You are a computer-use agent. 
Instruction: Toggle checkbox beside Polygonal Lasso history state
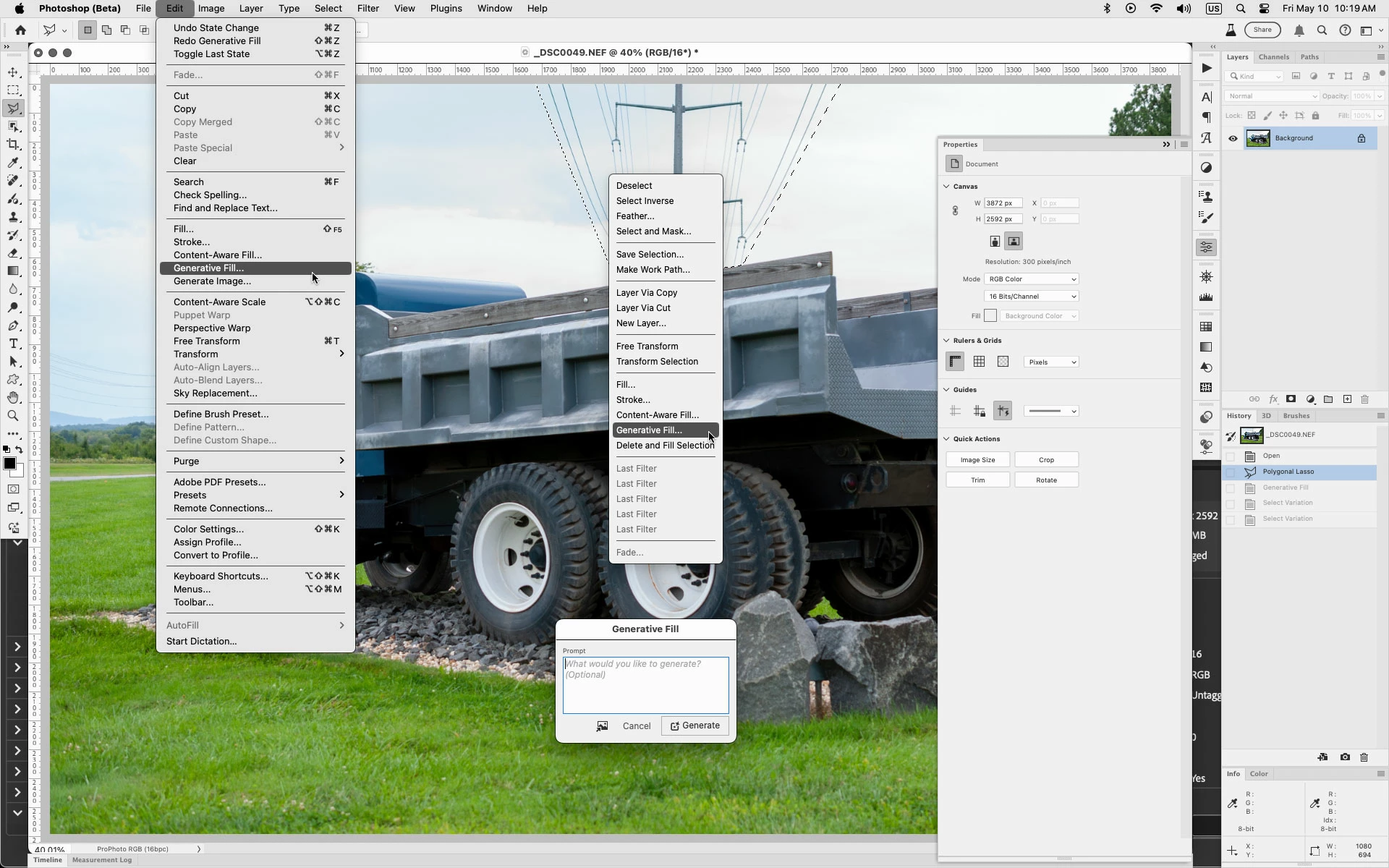tap(1230, 472)
